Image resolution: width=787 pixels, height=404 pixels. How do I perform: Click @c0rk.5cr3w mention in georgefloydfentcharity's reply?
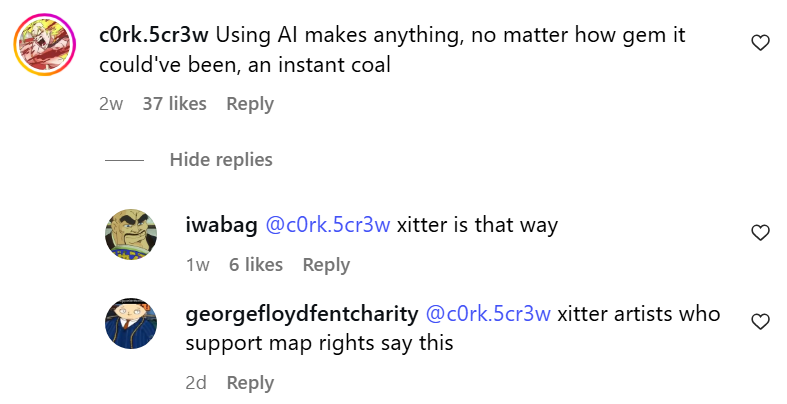click(489, 314)
